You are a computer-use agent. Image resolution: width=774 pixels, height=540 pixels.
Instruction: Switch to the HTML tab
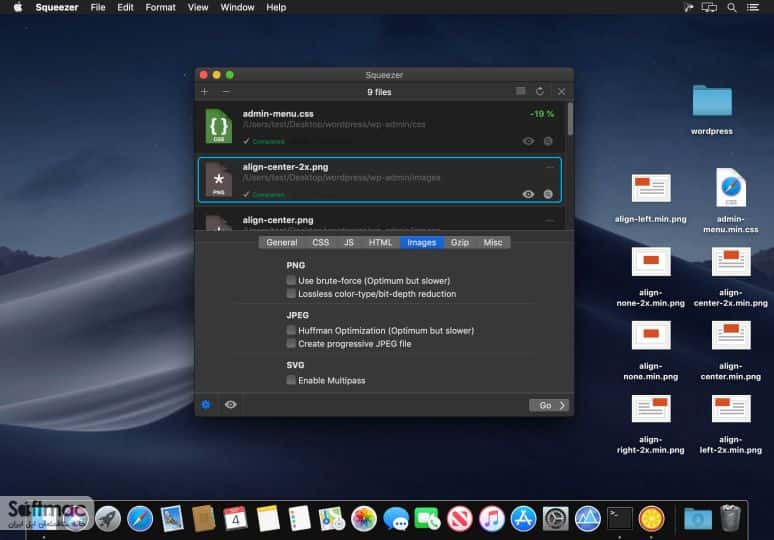[x=380, y=242]
